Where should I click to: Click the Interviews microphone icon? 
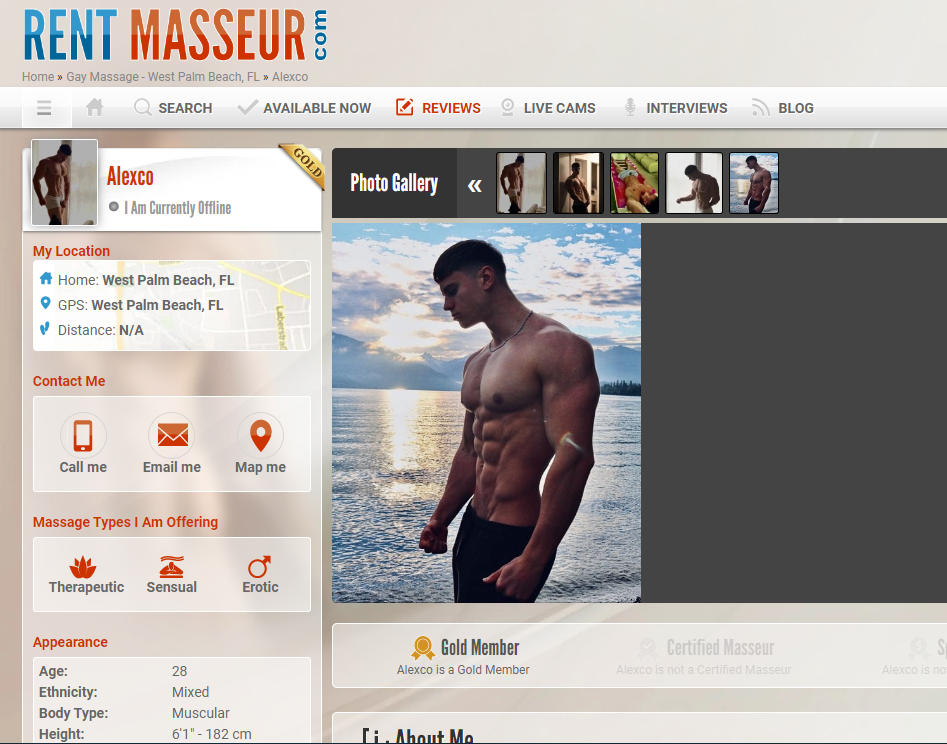point(630,107)
